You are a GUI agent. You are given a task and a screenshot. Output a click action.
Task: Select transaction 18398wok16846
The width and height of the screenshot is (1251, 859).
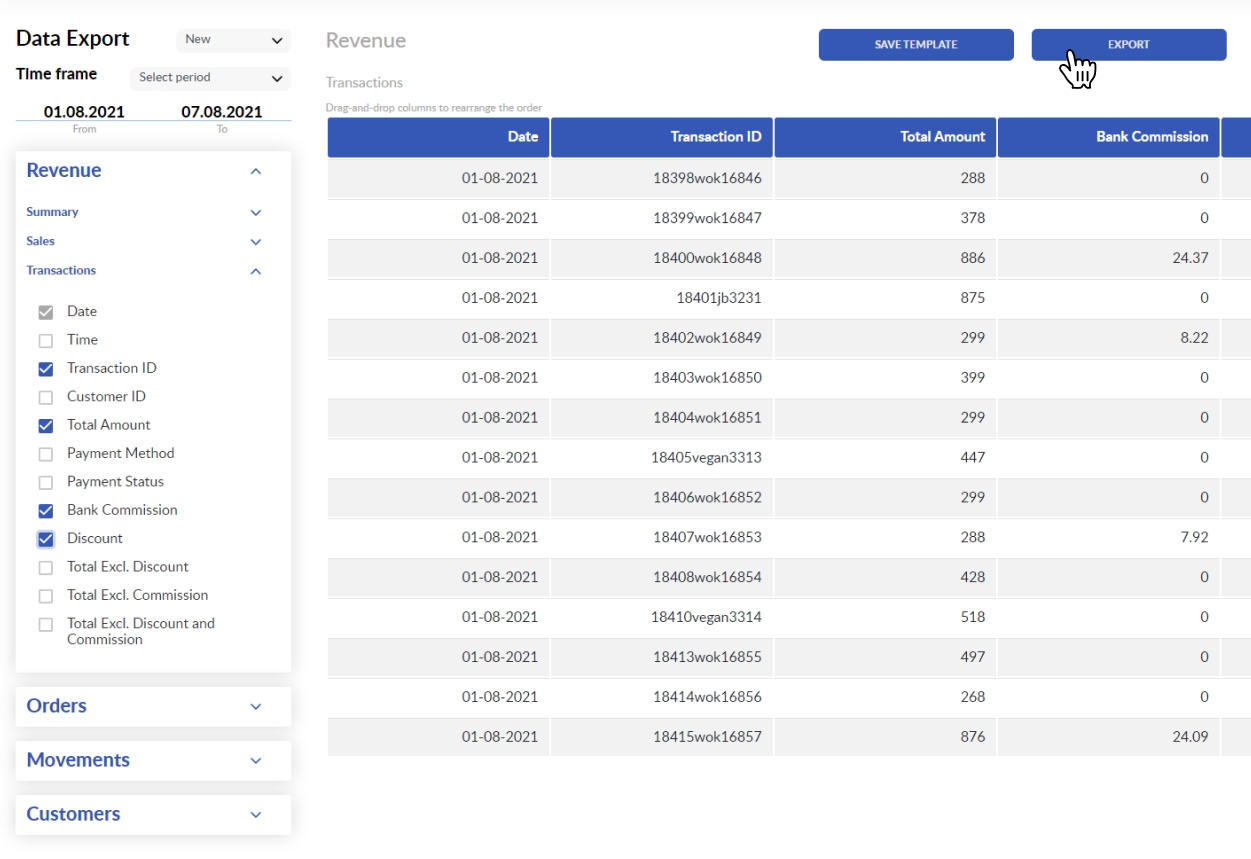tap(707, 178)
